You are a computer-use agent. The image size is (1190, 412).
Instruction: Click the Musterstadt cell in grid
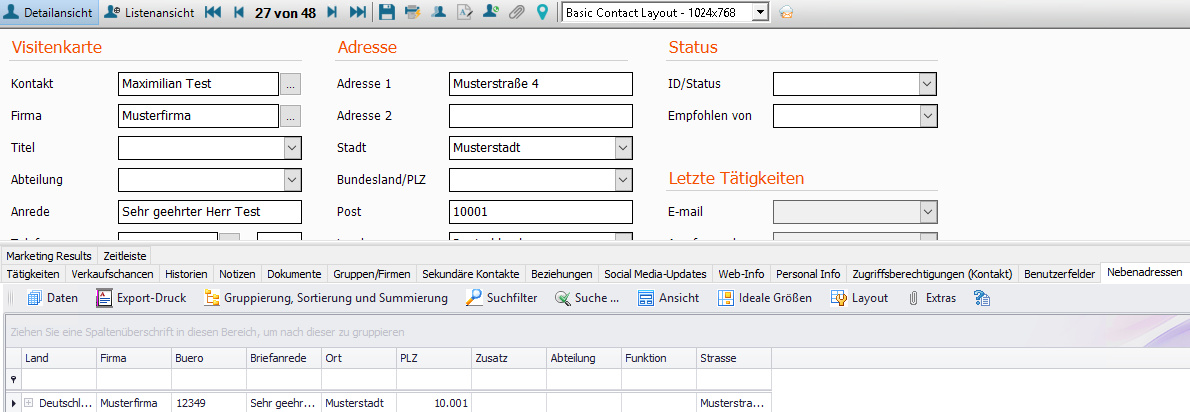tap(358, 403)
